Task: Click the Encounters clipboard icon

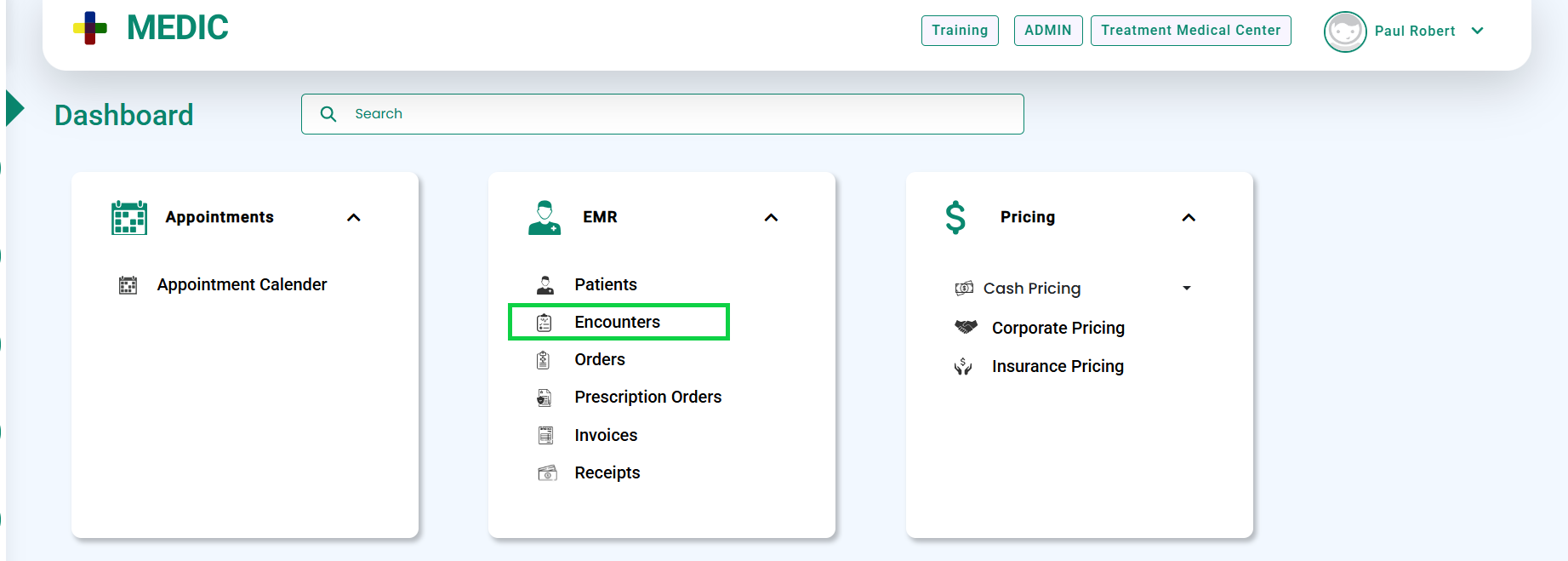Action: (545, 323)
